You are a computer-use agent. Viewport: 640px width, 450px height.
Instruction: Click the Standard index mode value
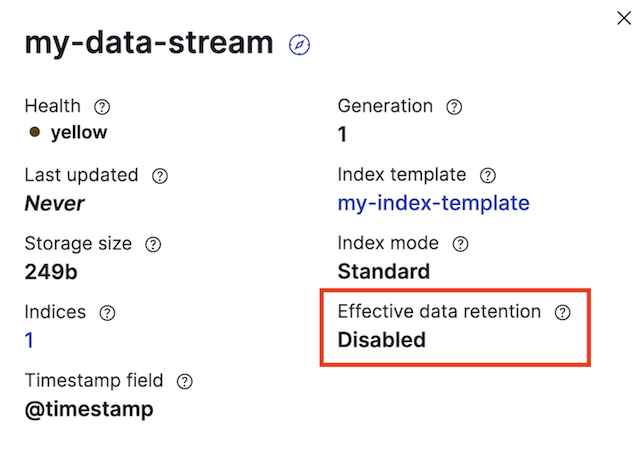pos(384,271)
